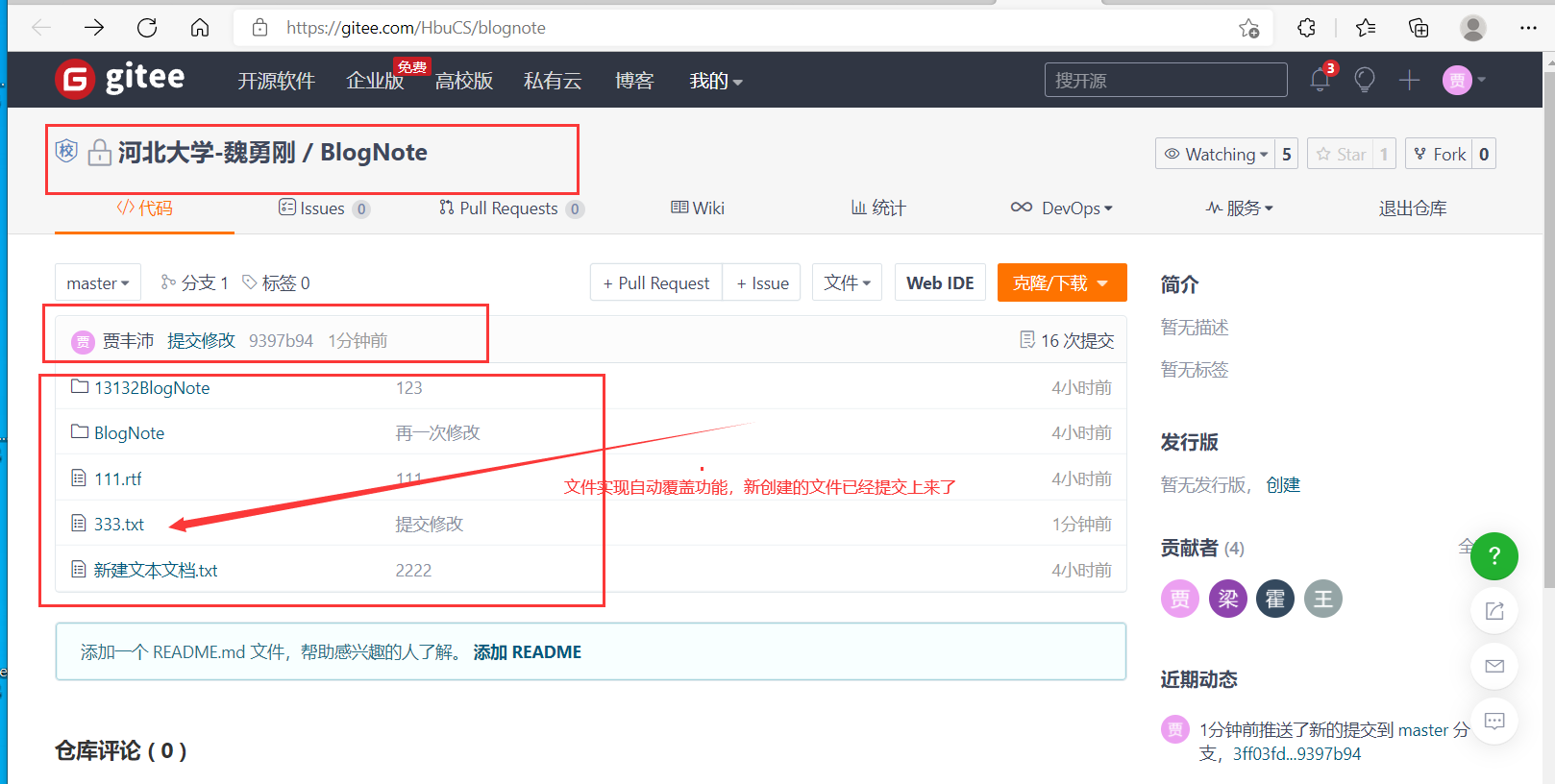Click contributor avatar 梁

(x=1228, y=599)
